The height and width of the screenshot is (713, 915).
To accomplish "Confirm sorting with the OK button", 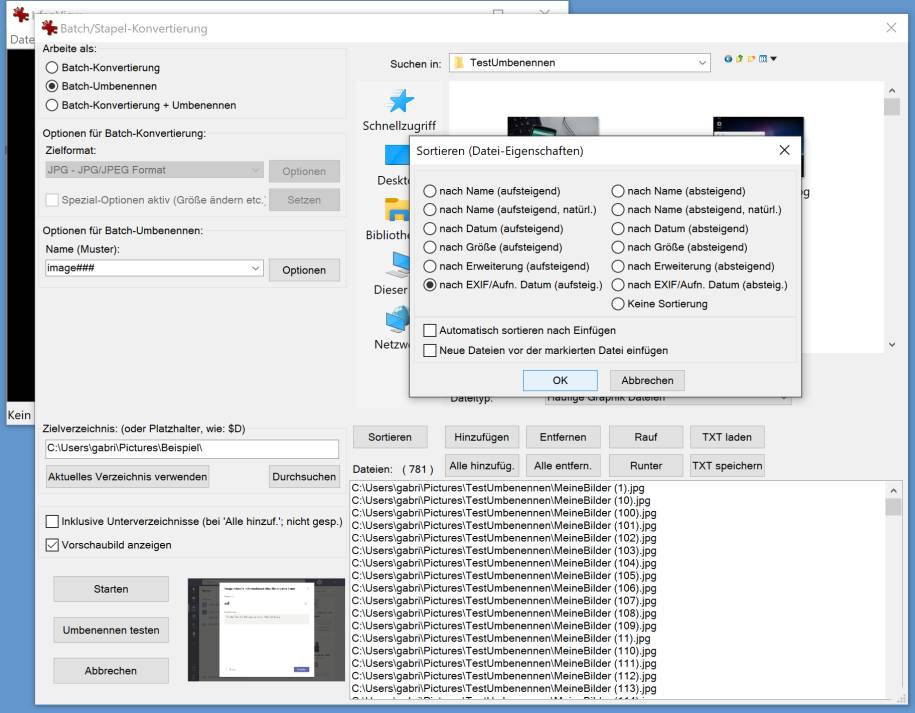I will click(x=560, y=380).
